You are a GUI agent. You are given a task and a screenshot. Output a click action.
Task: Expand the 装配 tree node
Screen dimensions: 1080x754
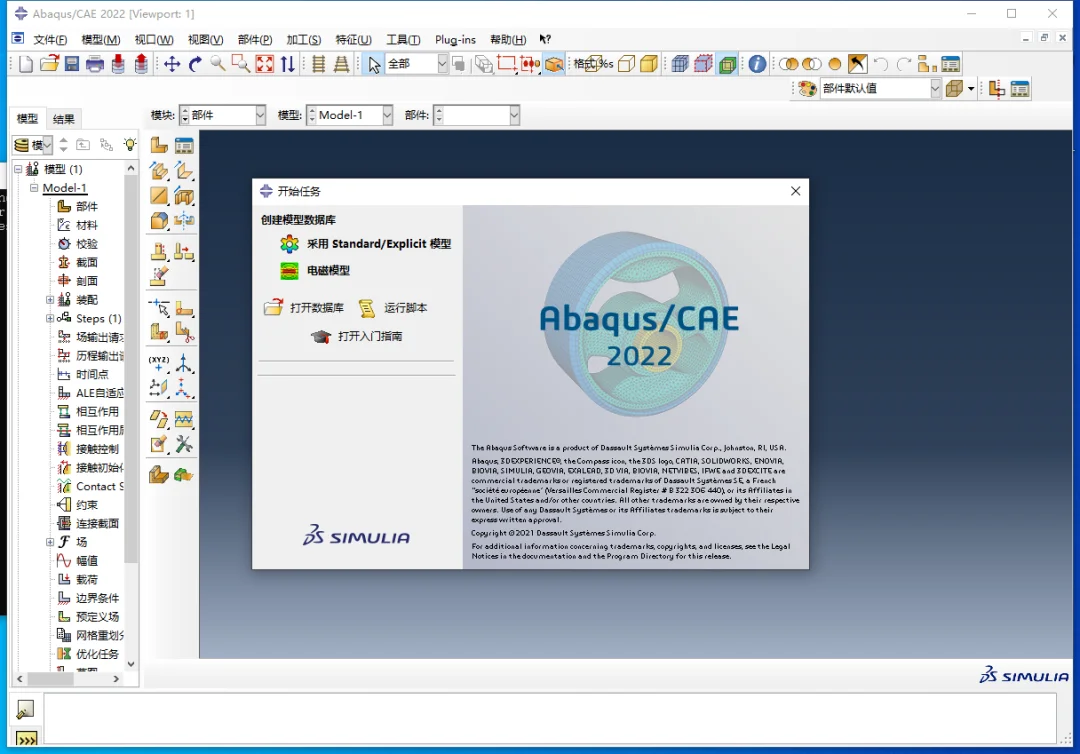(x=50, y=300)
